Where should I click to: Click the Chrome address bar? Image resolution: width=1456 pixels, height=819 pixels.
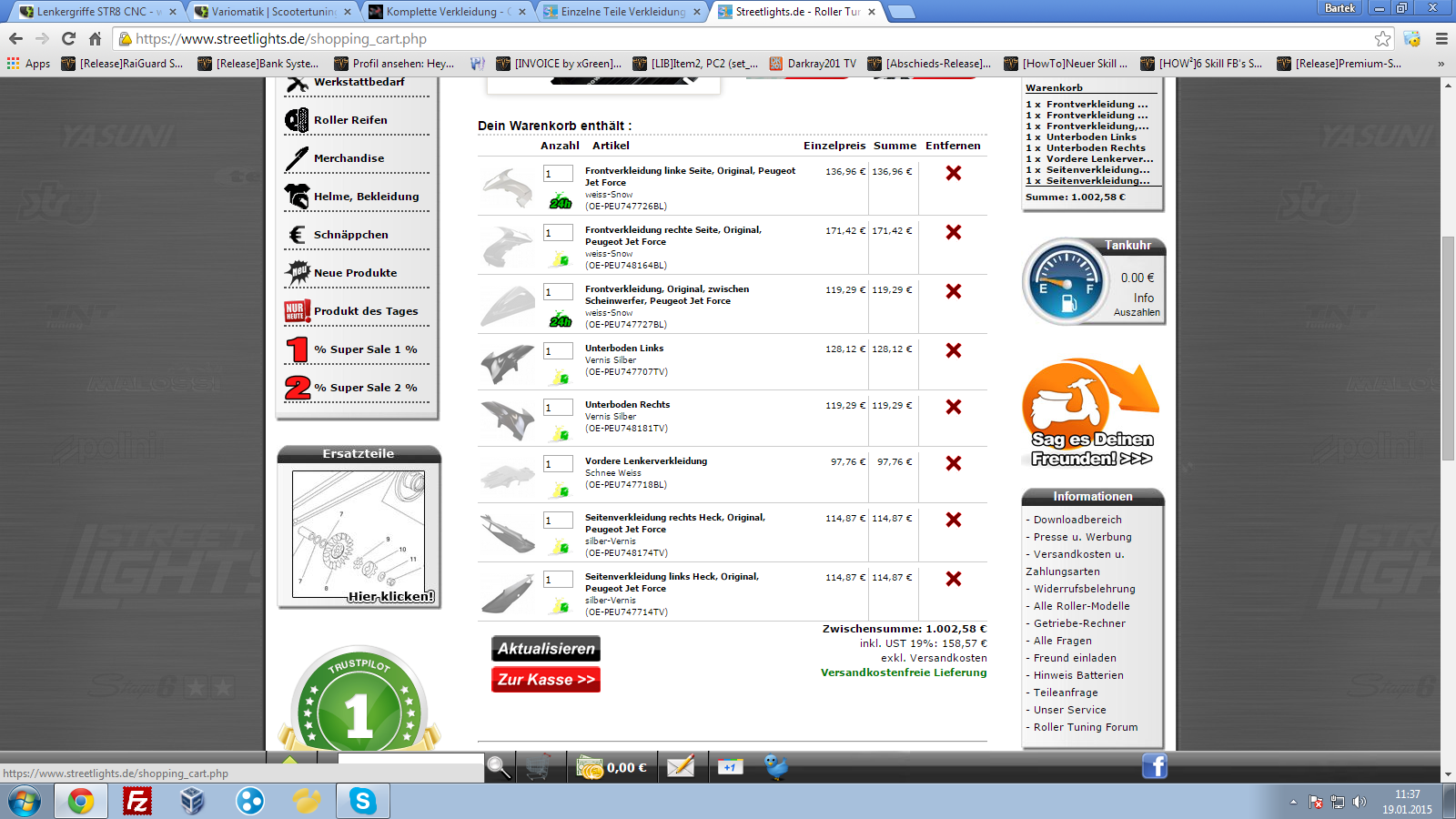tap(746, 38)
